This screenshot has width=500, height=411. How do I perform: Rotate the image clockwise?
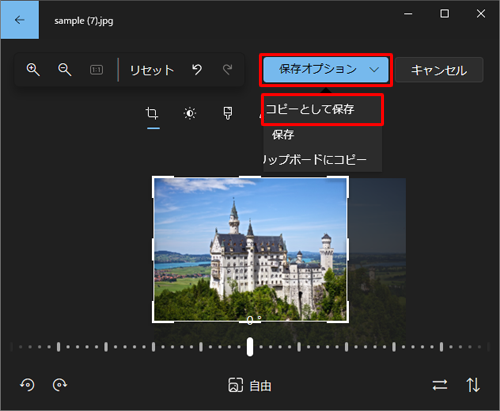pos(60,385)
